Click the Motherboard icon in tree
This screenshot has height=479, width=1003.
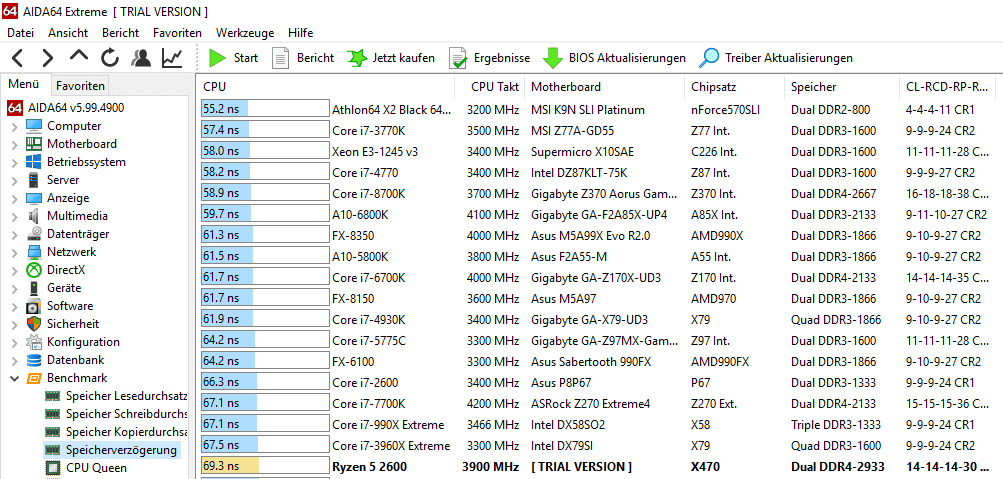34,144
